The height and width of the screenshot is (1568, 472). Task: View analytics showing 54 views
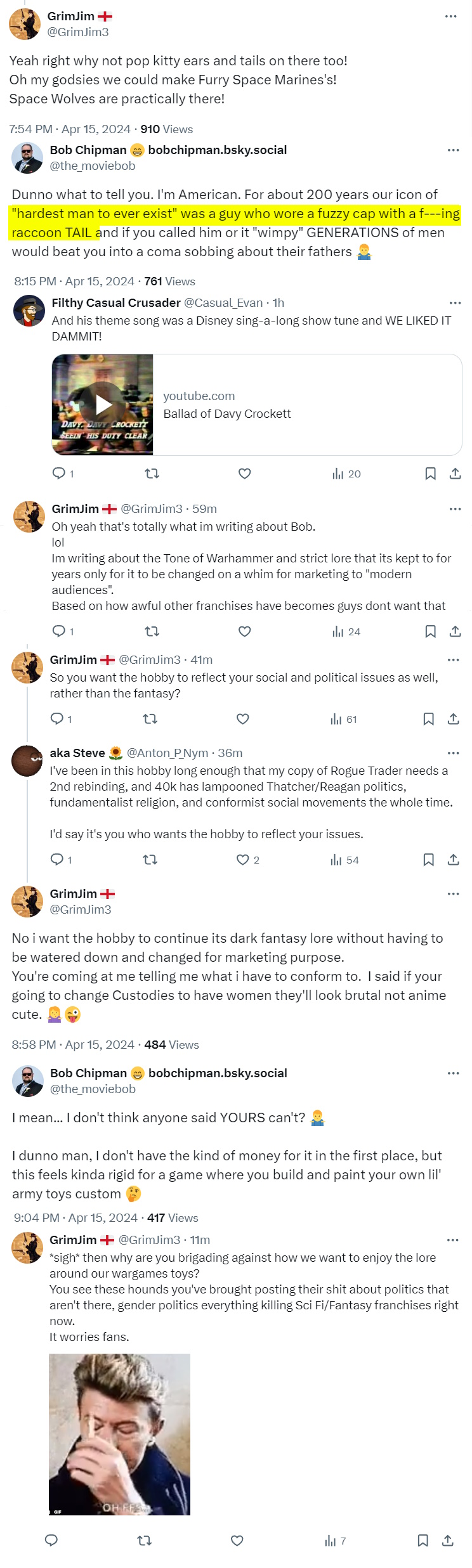pos(344,860)
